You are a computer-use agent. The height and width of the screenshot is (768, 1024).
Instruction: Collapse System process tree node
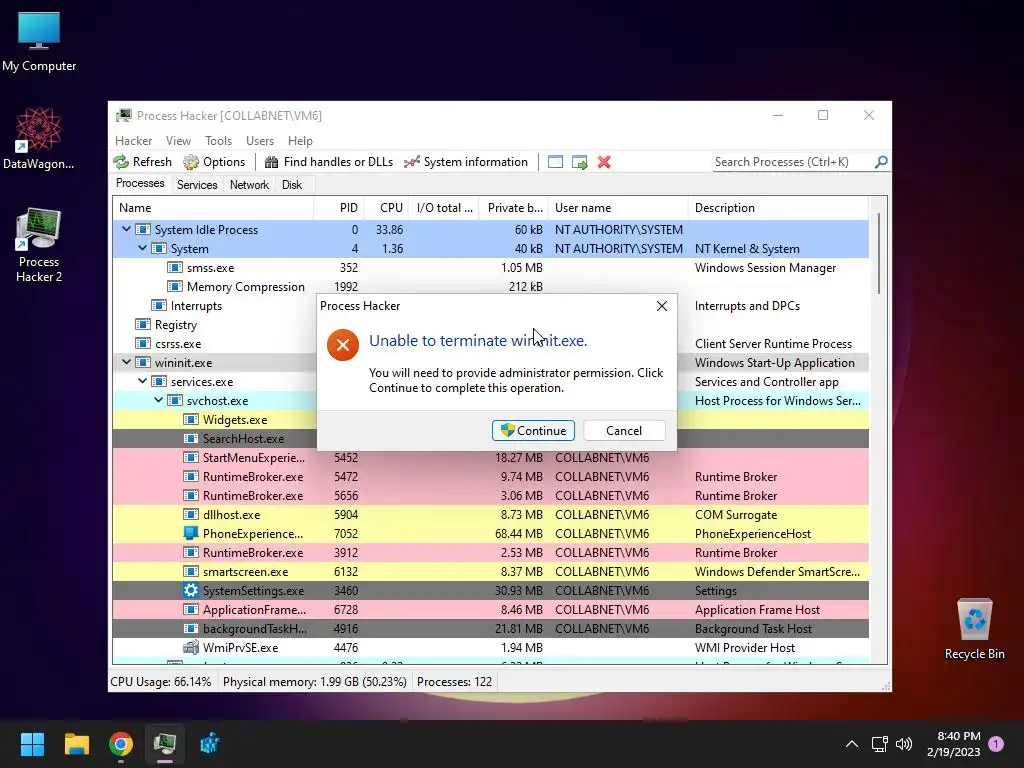point(142,248)
